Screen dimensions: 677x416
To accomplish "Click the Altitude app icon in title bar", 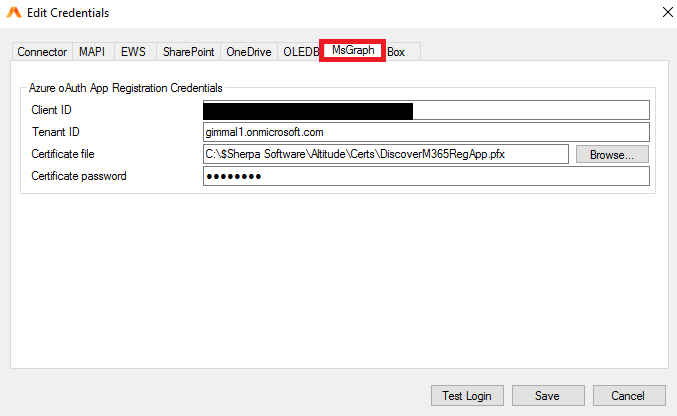I will 13,13.
